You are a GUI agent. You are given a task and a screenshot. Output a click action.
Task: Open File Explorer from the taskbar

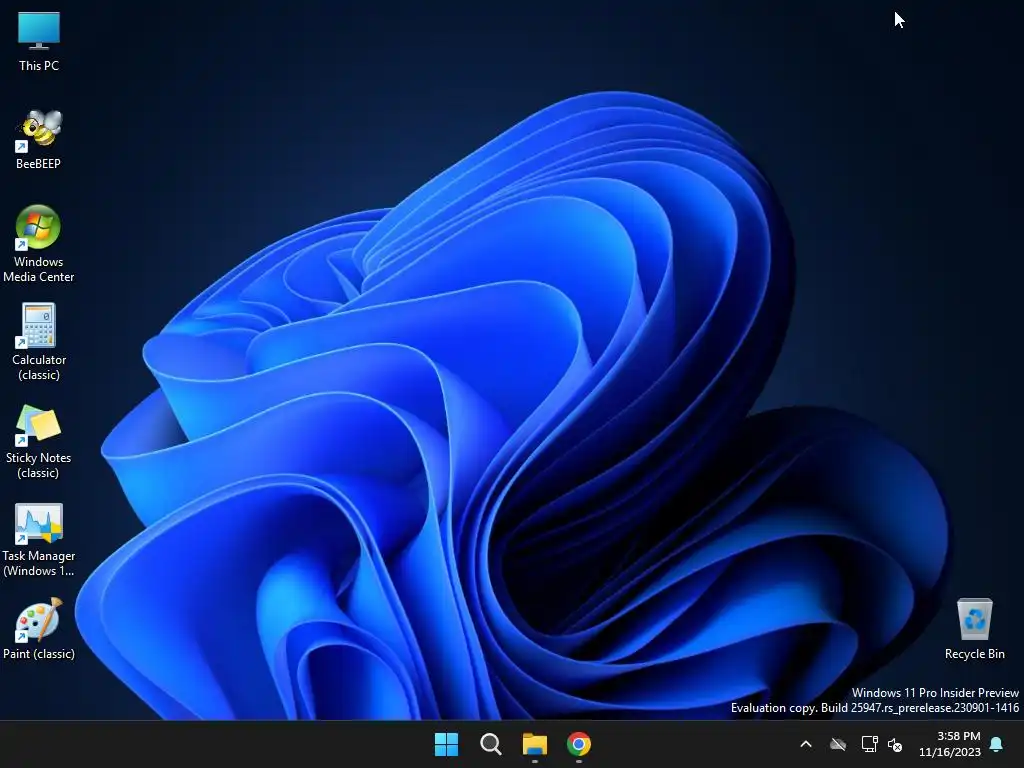(534, 744)
